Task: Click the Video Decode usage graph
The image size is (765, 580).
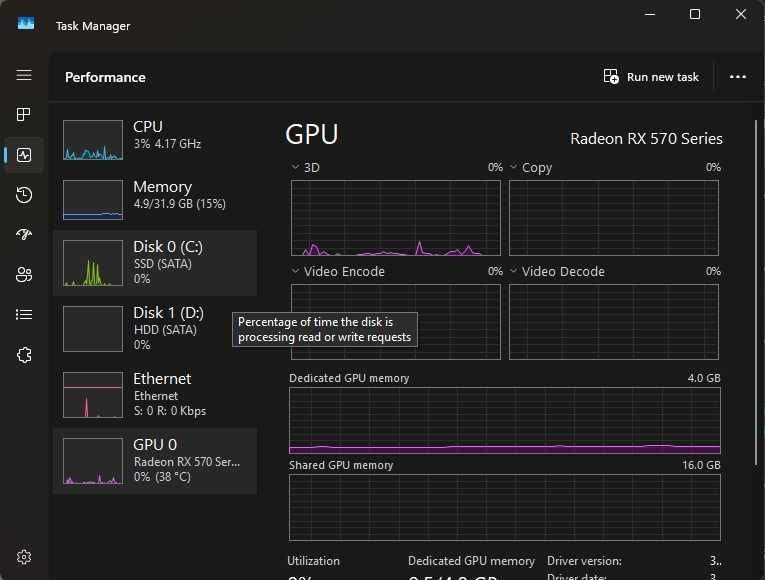Action: (x=614, y=322)
